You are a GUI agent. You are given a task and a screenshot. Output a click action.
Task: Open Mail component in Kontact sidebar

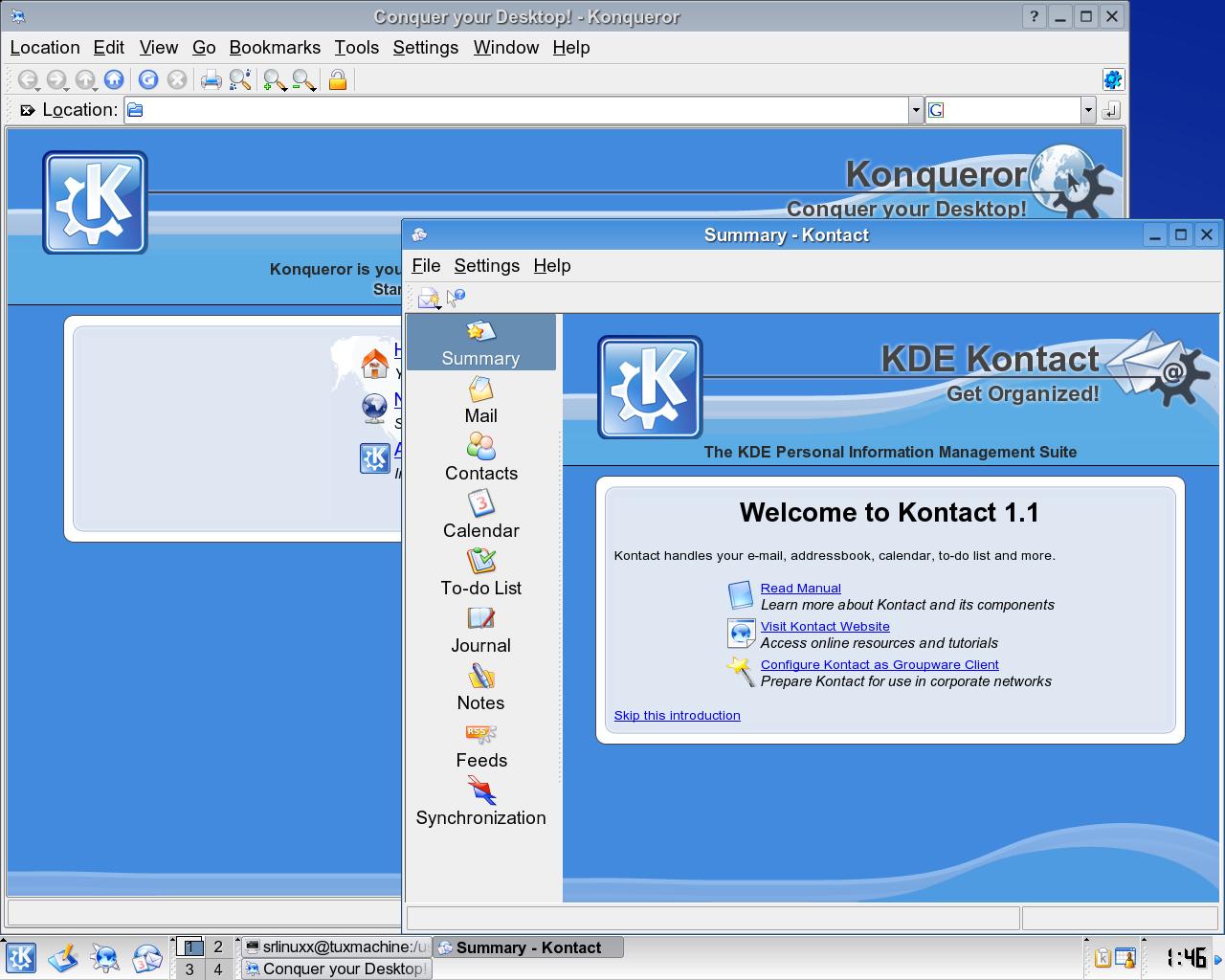[481, 400]
